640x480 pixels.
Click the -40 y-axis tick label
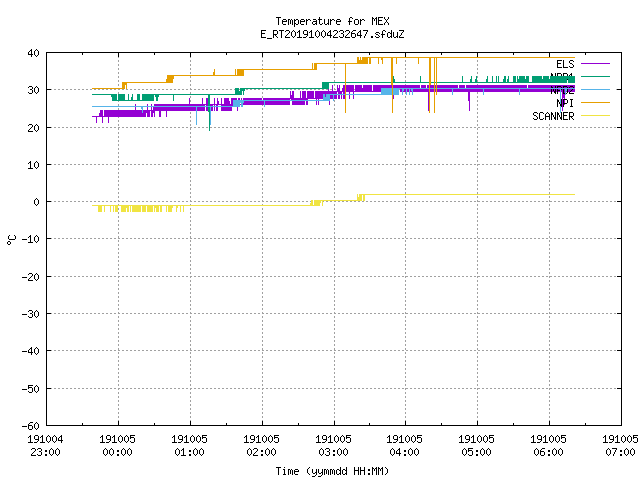31,351
